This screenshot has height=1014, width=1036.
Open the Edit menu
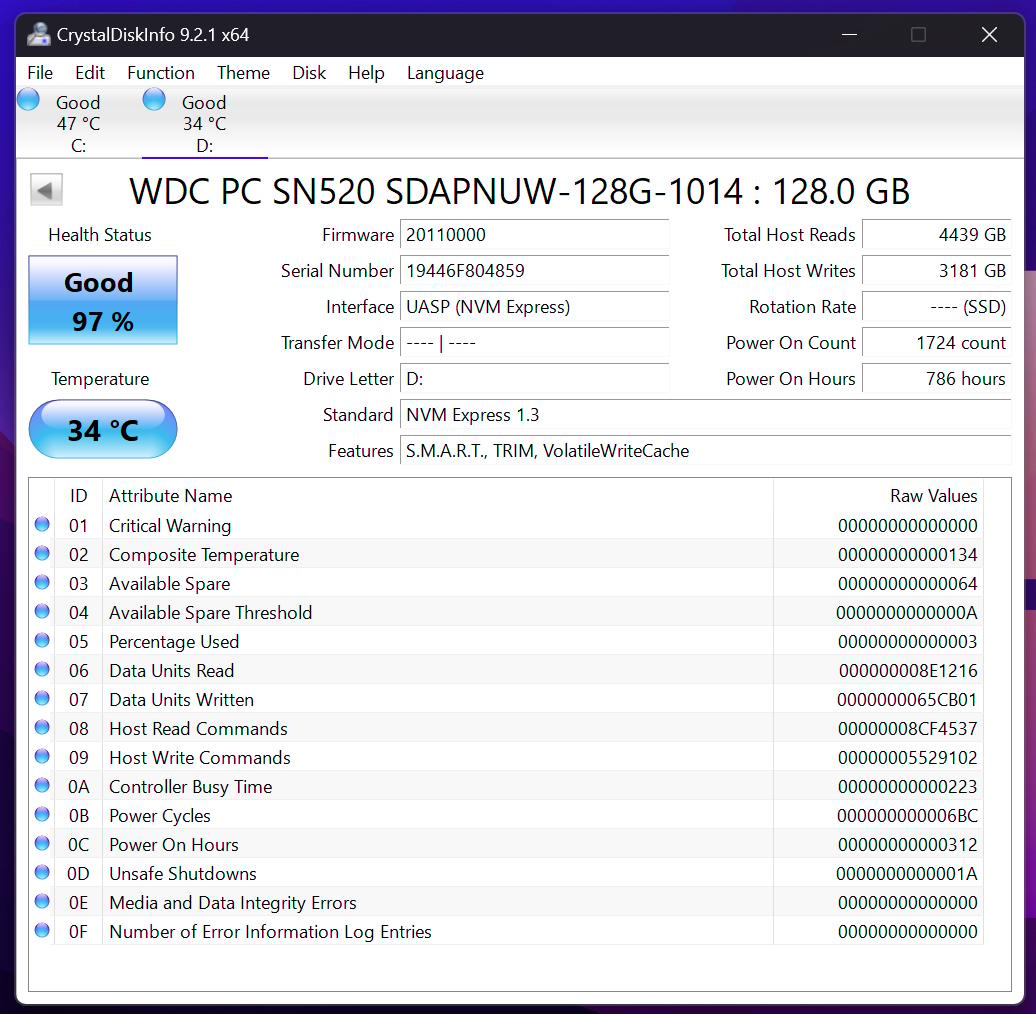point(90,73)
